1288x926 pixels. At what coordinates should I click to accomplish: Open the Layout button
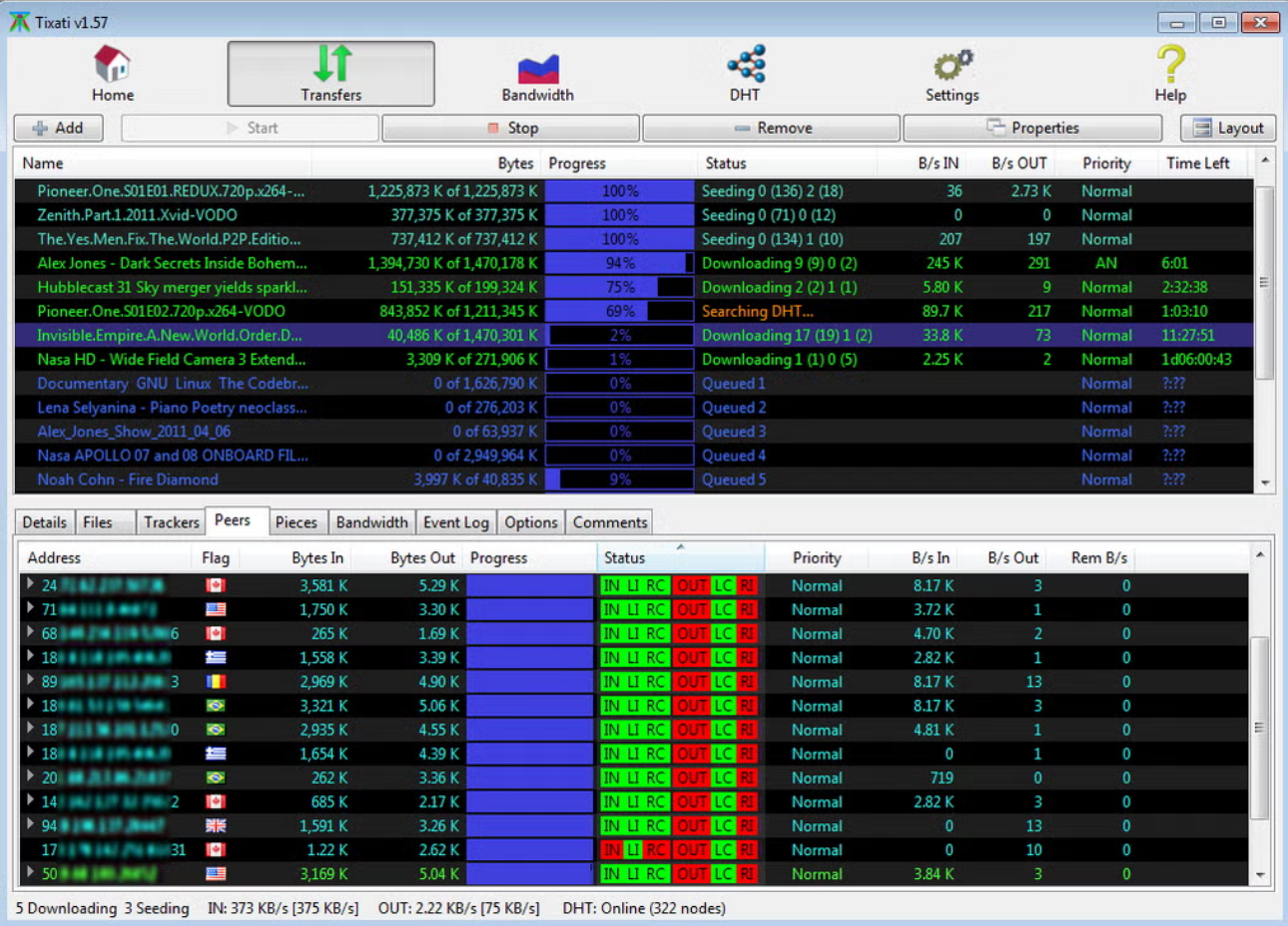(x=1229, y=128)
